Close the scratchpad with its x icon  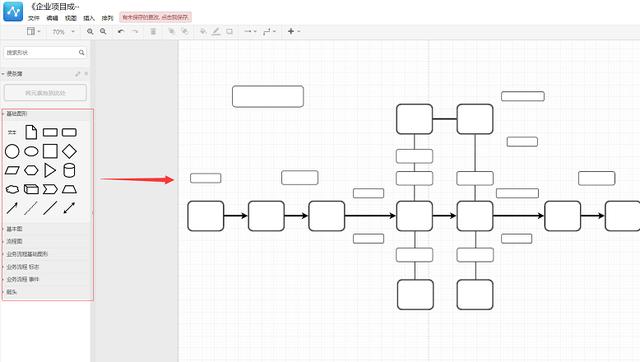(86, 74)
